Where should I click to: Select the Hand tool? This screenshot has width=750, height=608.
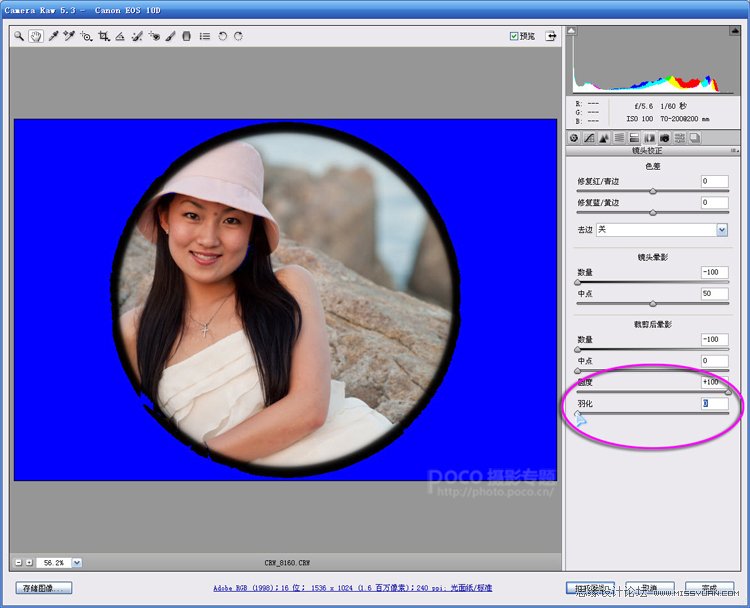pyautogui.click(x=36, y=36)
